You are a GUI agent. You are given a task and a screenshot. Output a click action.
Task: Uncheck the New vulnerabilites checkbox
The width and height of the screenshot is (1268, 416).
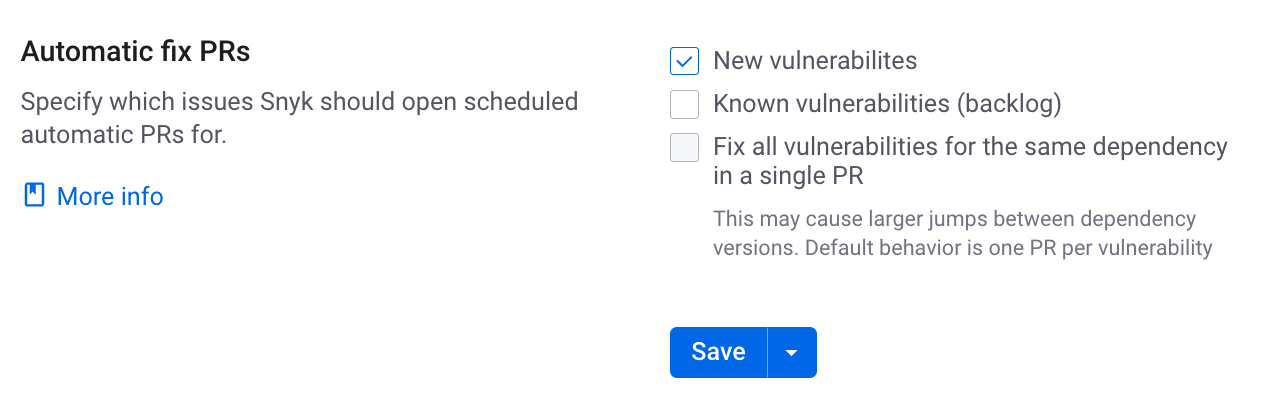tap(684, 61)
